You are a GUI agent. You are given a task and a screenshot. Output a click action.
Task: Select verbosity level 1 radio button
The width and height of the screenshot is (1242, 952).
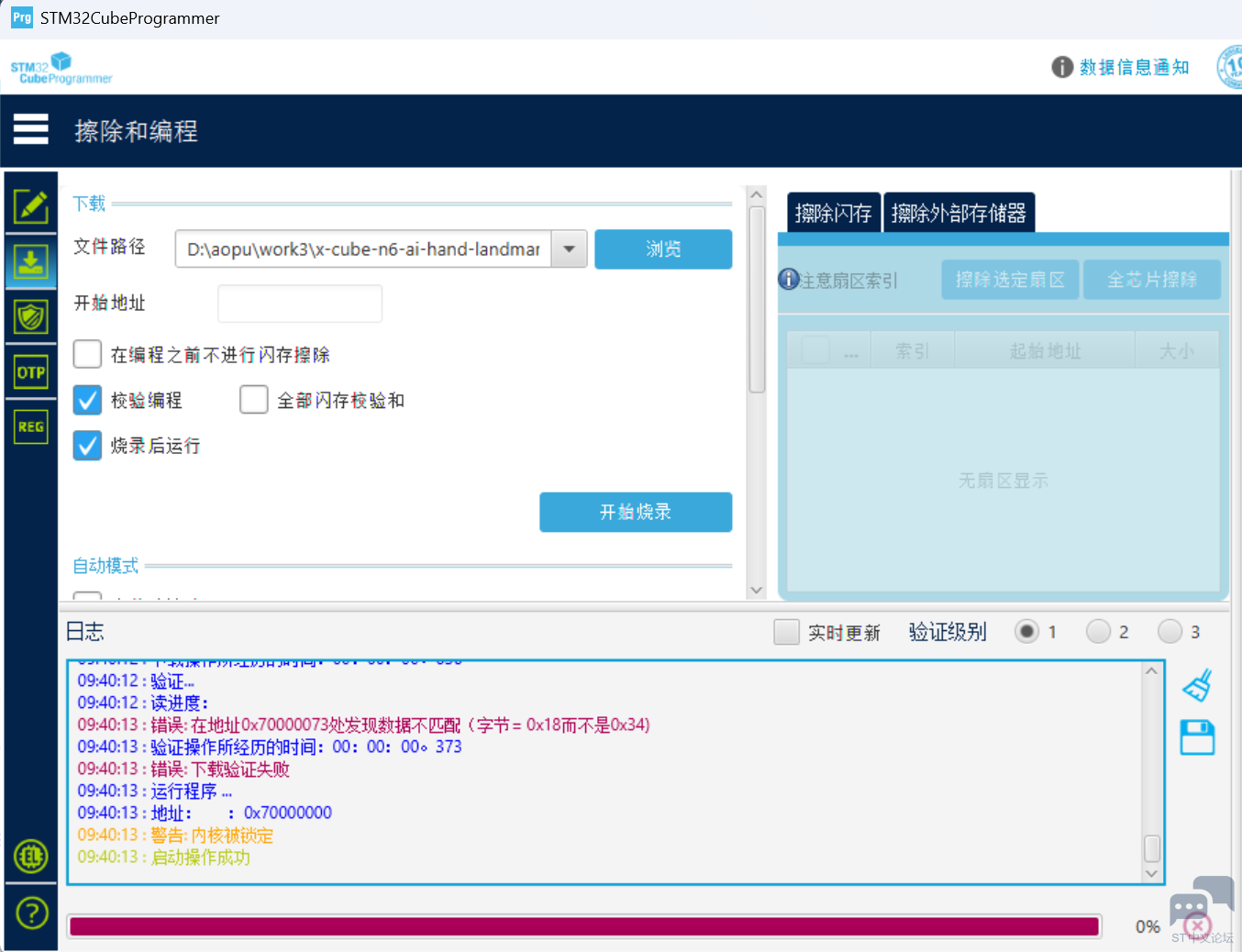(x=1027, y=631)
